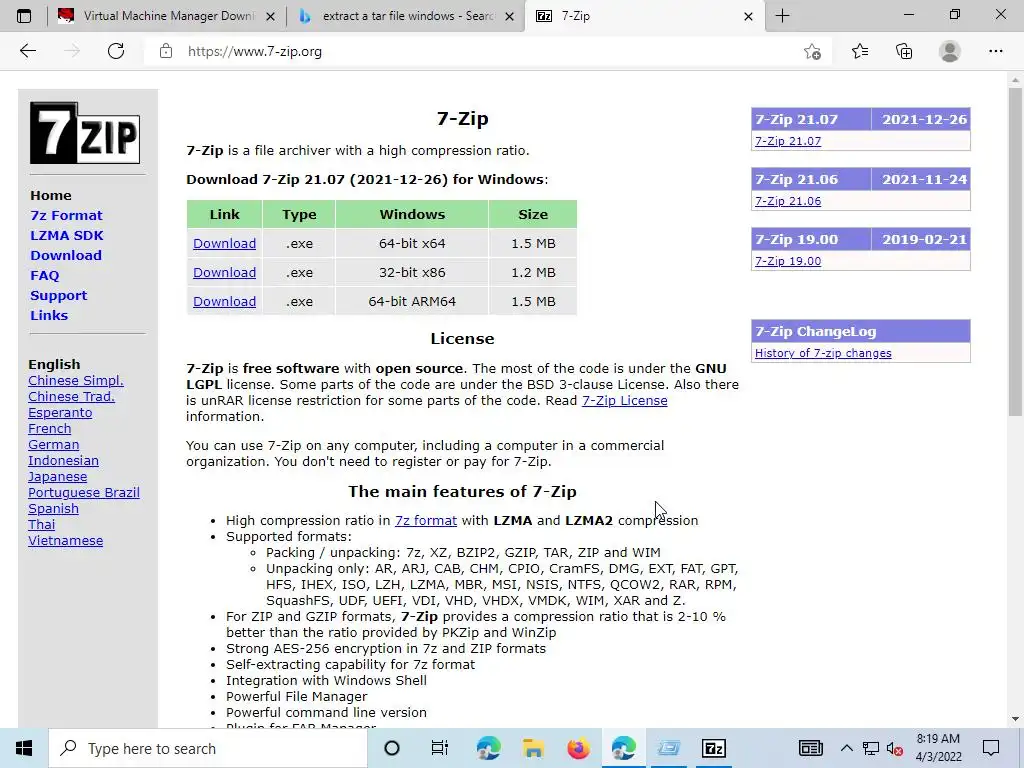Show hidden tray icons chevron
1024x768 pixels.
click(846, 748)
